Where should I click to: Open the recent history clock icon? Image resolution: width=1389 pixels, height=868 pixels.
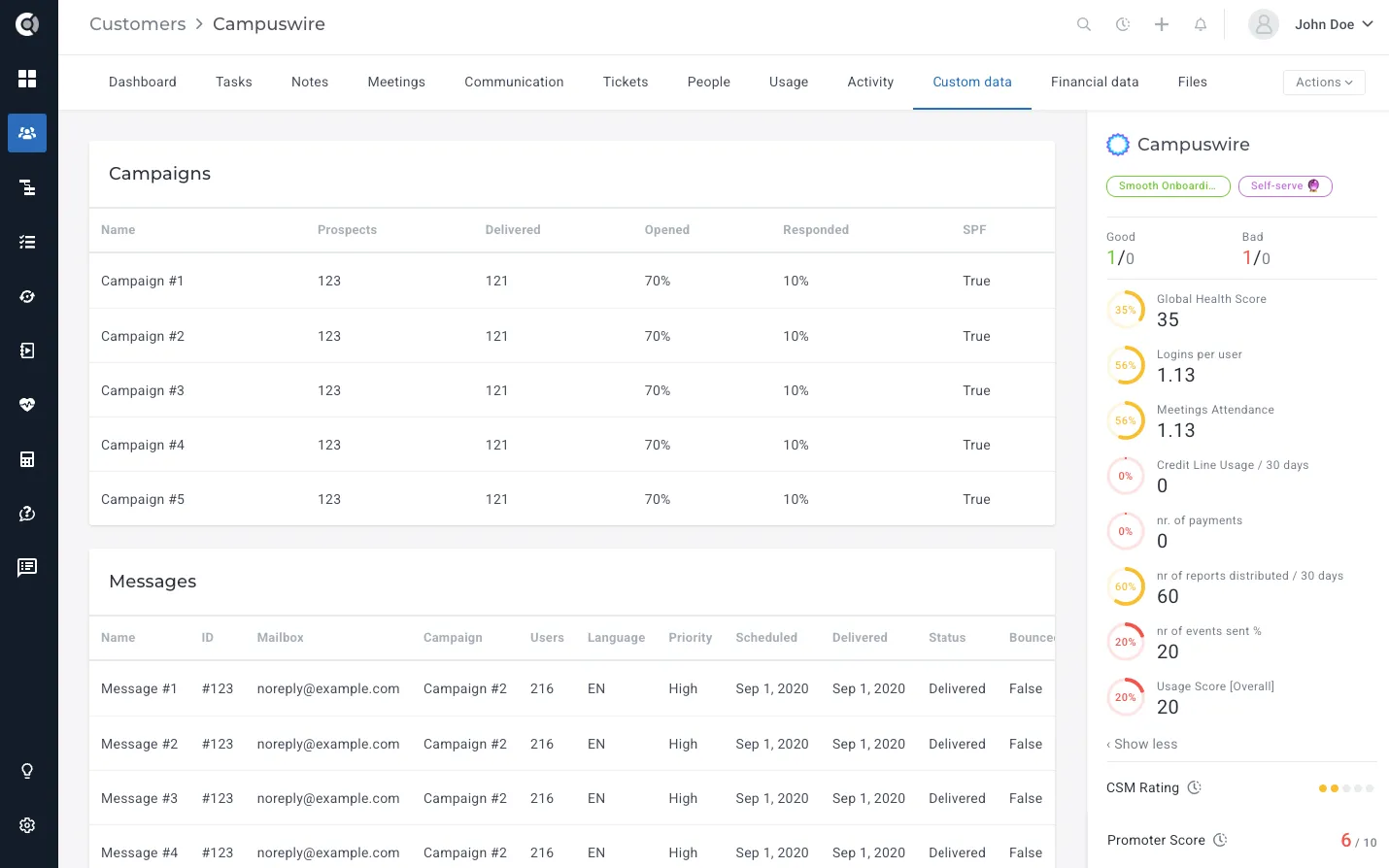1123,24
